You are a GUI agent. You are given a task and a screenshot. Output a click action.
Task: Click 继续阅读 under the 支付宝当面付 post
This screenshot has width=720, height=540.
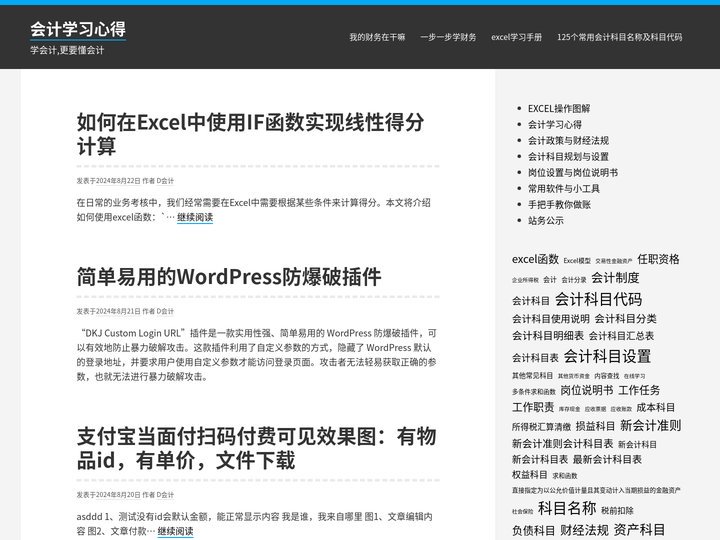pyautogui.click(x=175, y=531)
